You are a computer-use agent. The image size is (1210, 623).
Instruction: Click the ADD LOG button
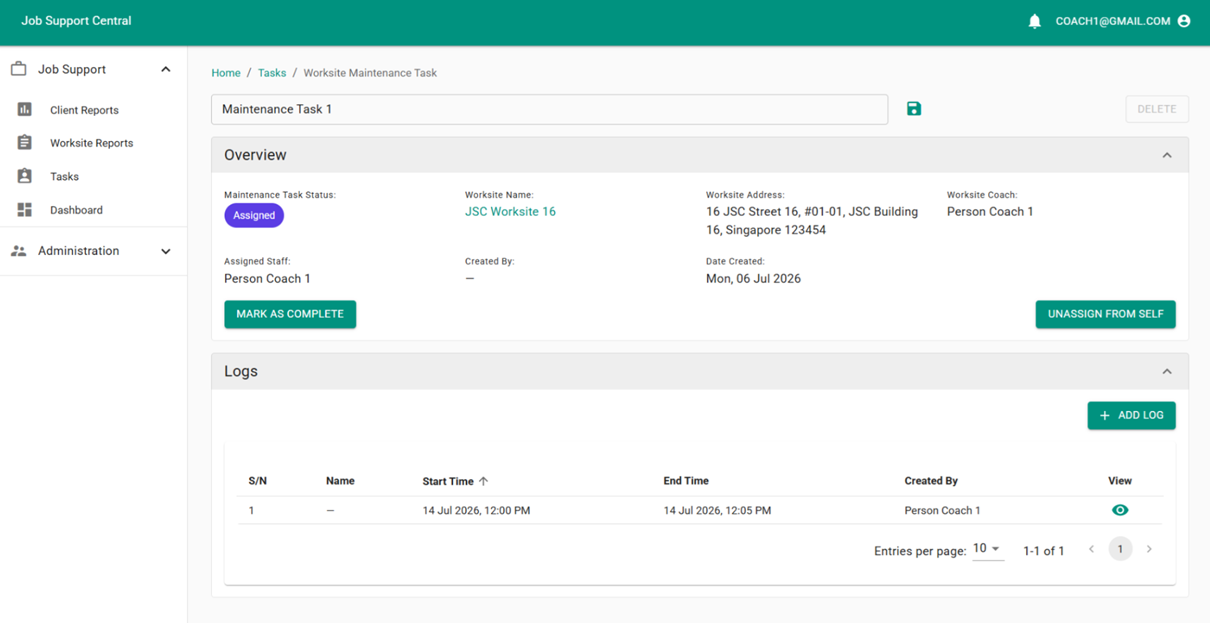pyautogui.click(x=1131, y=415)
